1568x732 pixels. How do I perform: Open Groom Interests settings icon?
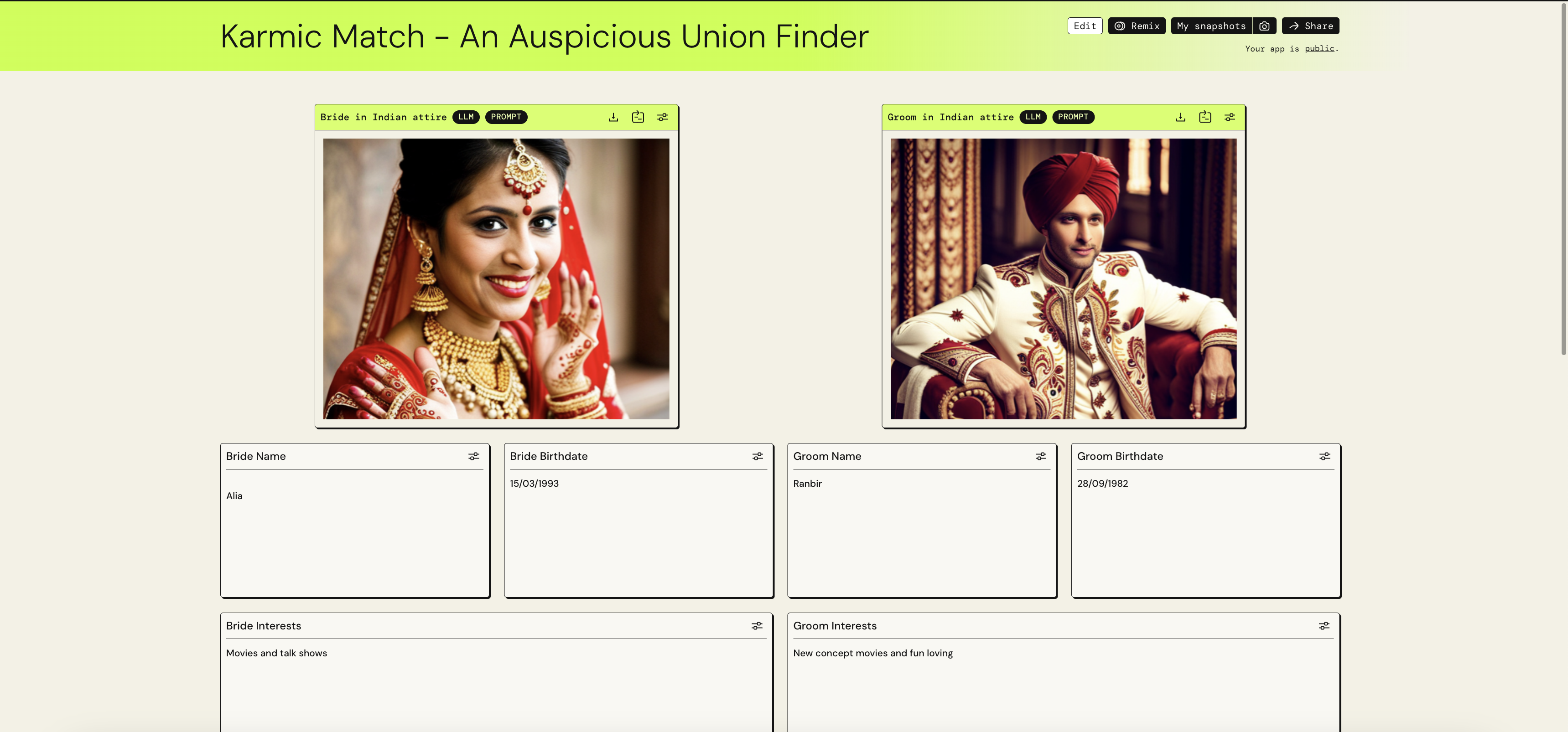pyautogui.click(x=1323, y=625)
